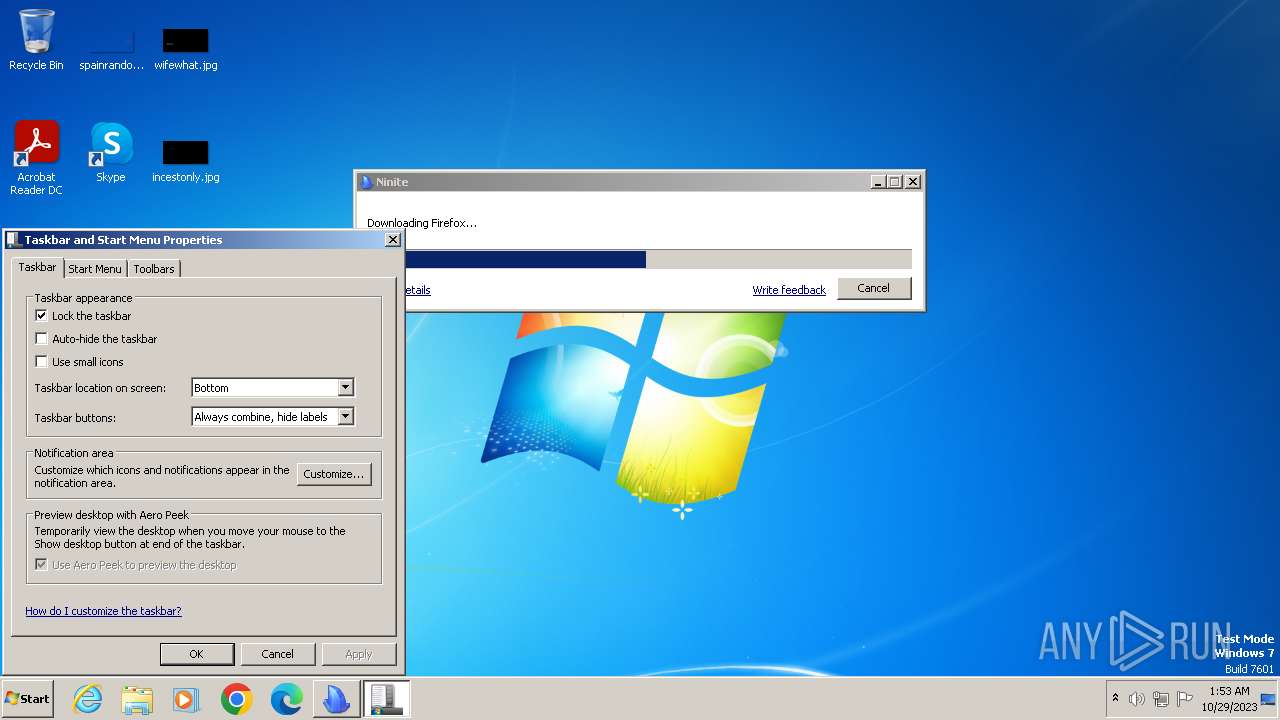Open How do I customize the taskbar link
The width and height of the screenshot is (1280, 720).
coord(103,611)
